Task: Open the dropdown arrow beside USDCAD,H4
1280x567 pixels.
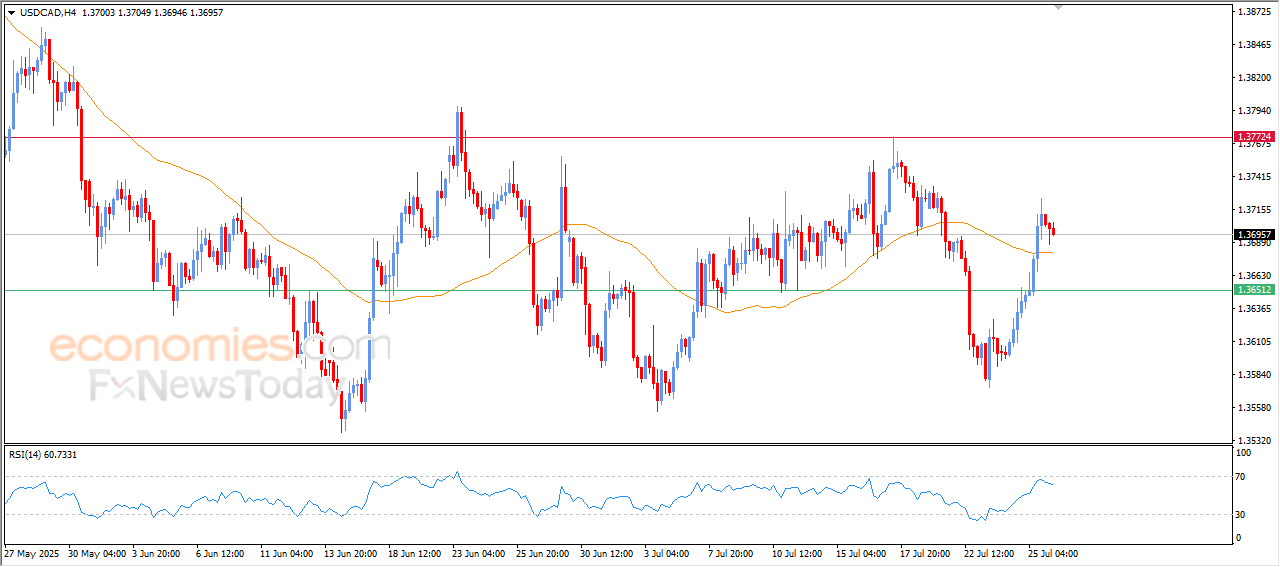Action: [11, 13]
